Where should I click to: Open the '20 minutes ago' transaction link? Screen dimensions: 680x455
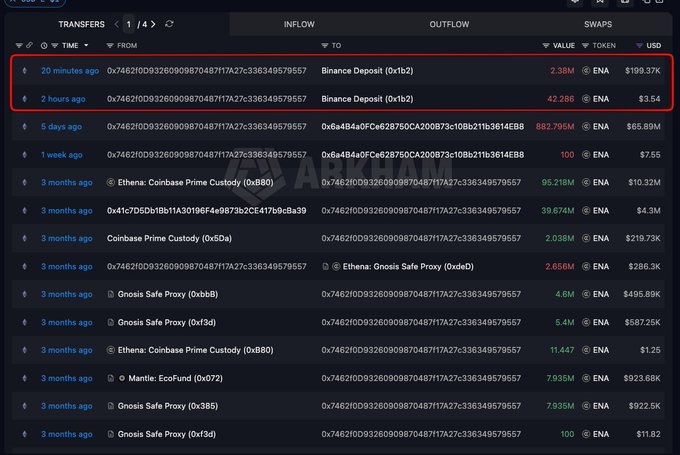pos(70,71)
